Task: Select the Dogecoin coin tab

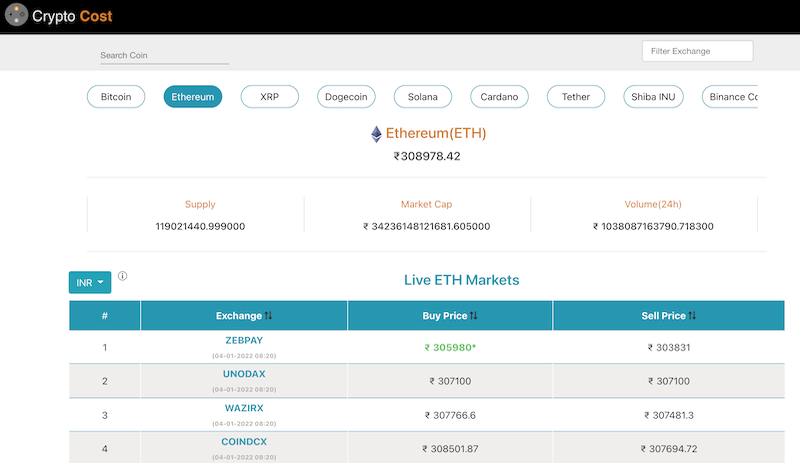Action: (346, 96)
